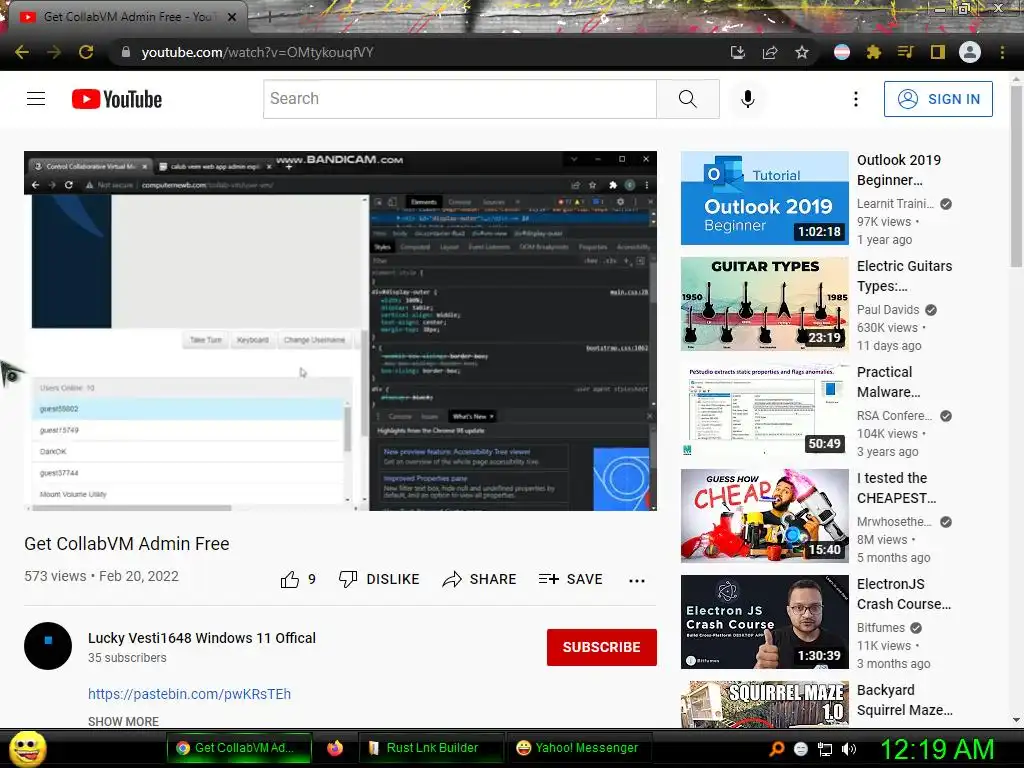The width and height of the screenshot is (1024, 768).
Task: Click the tray network icon
Action: tap(825, 749)
